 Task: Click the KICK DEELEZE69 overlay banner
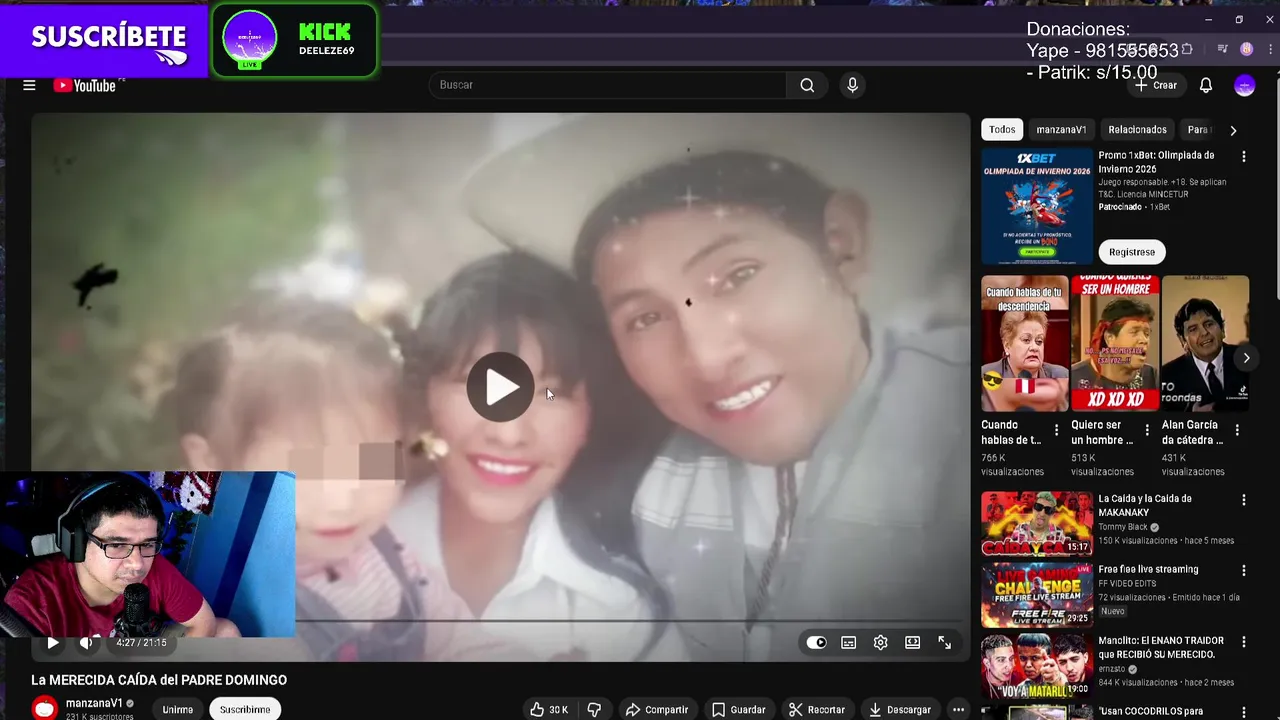point(294,41)
